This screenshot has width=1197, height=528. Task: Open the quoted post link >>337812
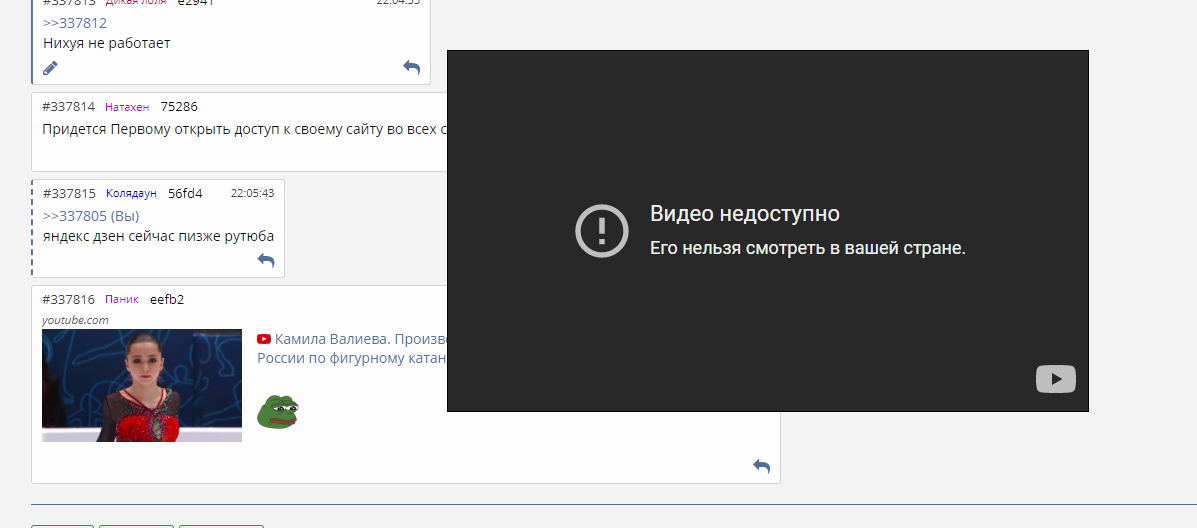coord(75,23)
